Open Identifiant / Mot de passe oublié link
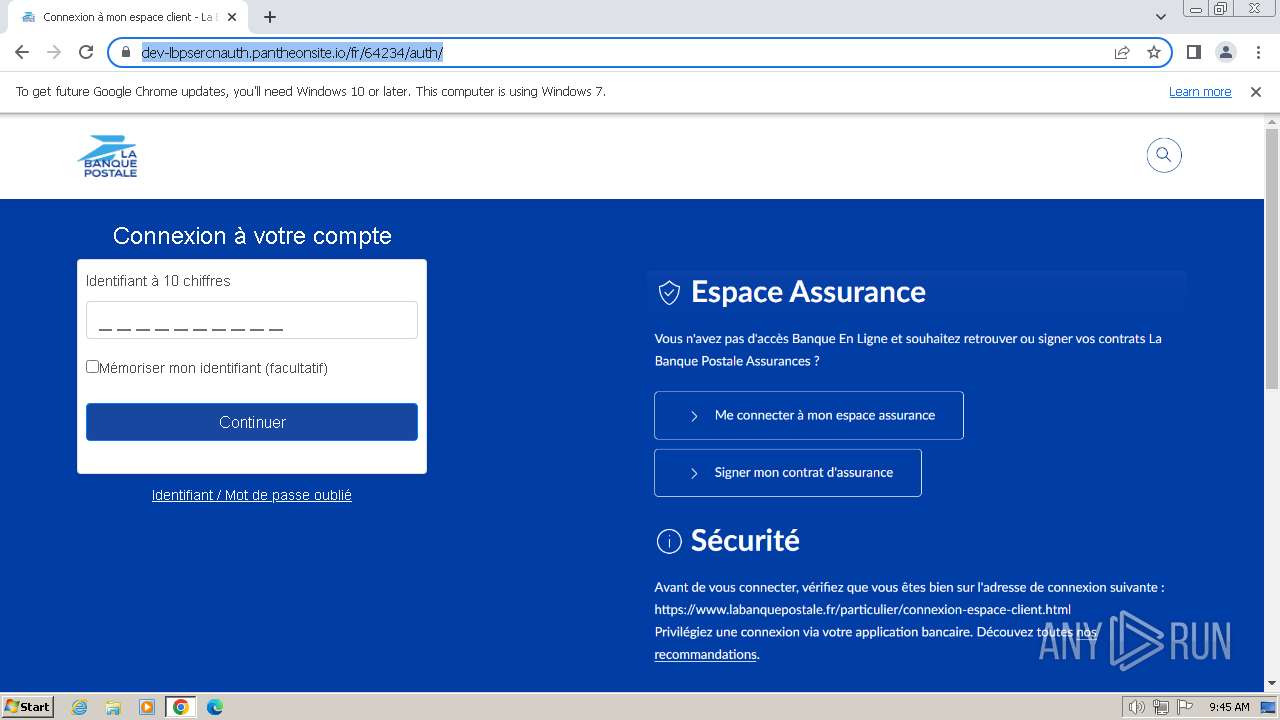 (x=252, y=495)
